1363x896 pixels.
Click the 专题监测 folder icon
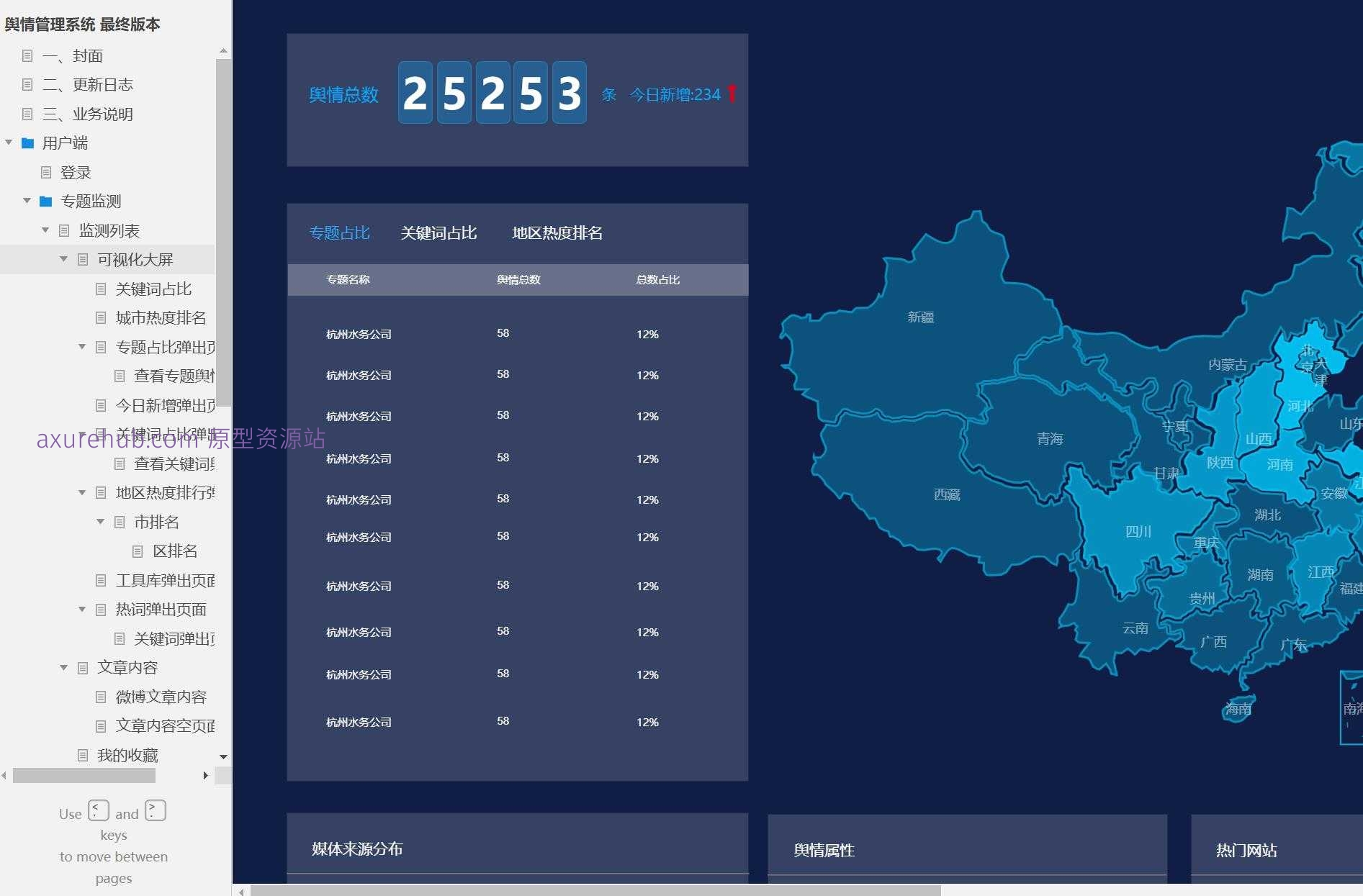click(46, 202)
